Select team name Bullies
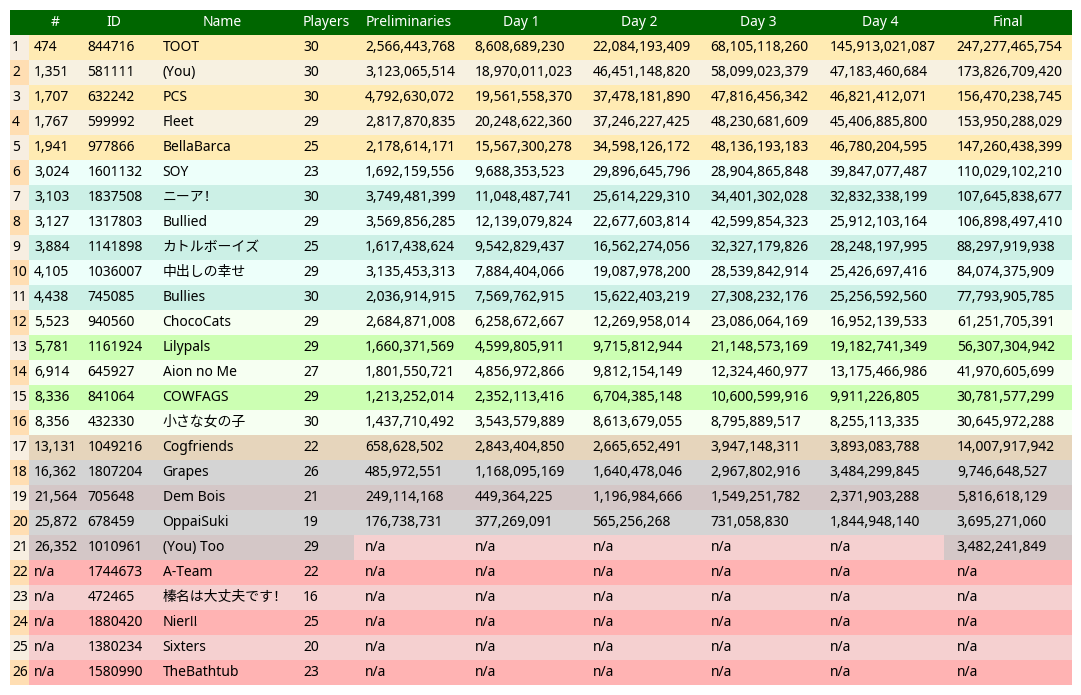 (184, 296)
